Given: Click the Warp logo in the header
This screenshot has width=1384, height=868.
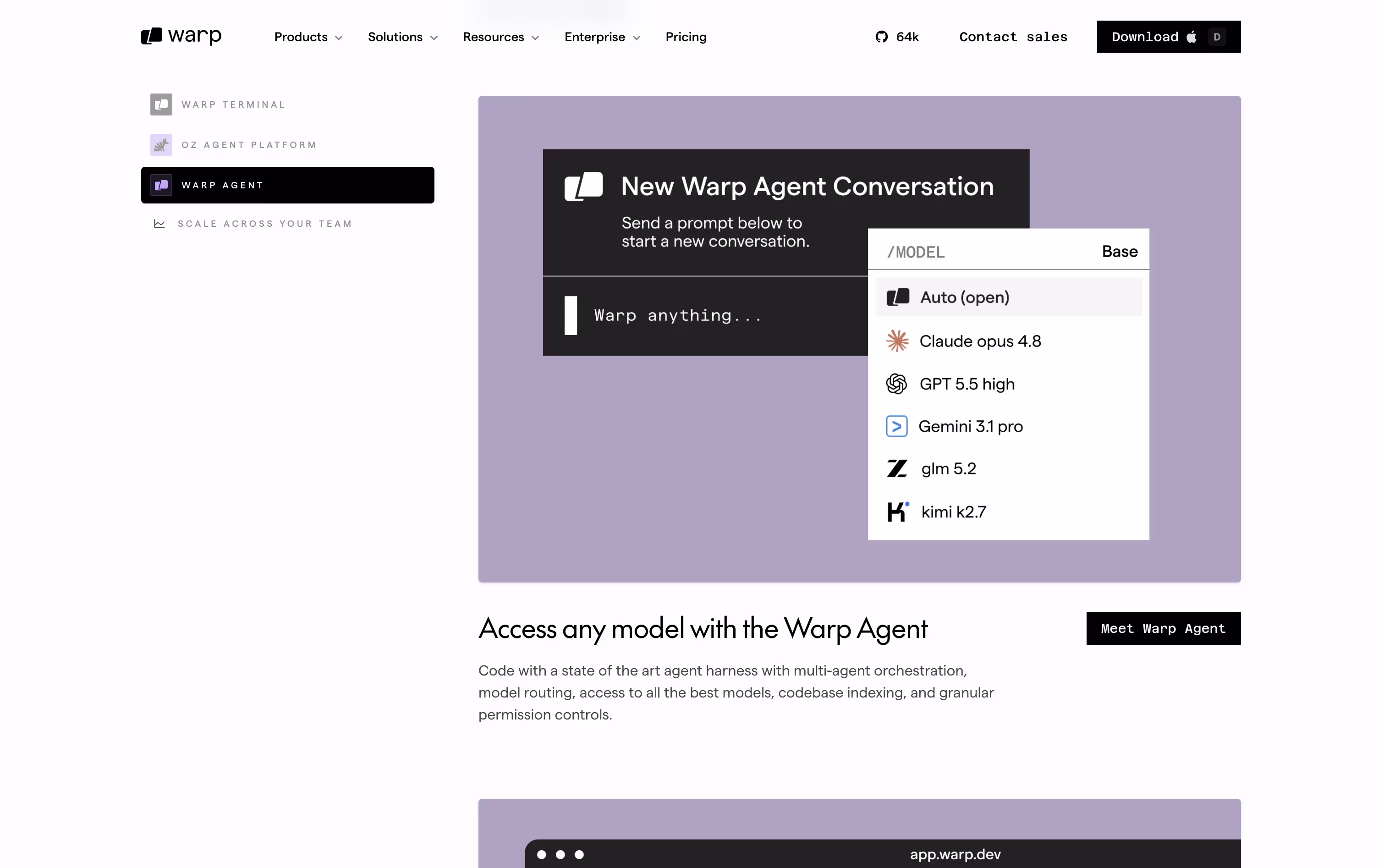Looking at the screenshot, I should [x=181, y=36].
